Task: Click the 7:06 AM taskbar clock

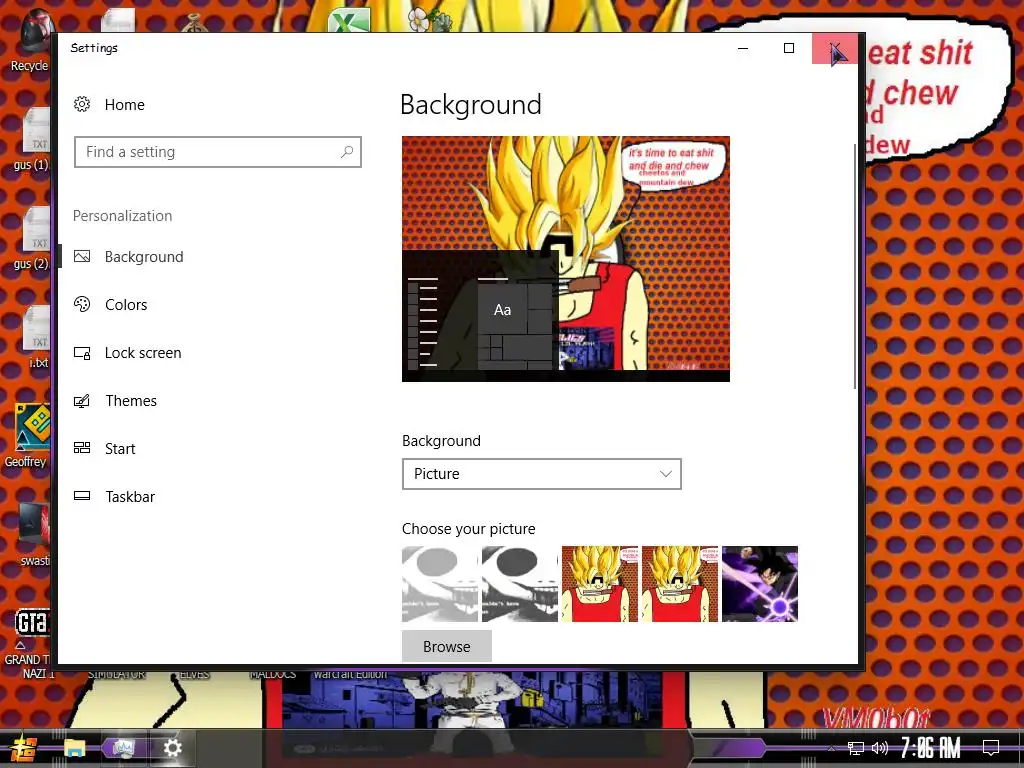Action: pos(930,748)
